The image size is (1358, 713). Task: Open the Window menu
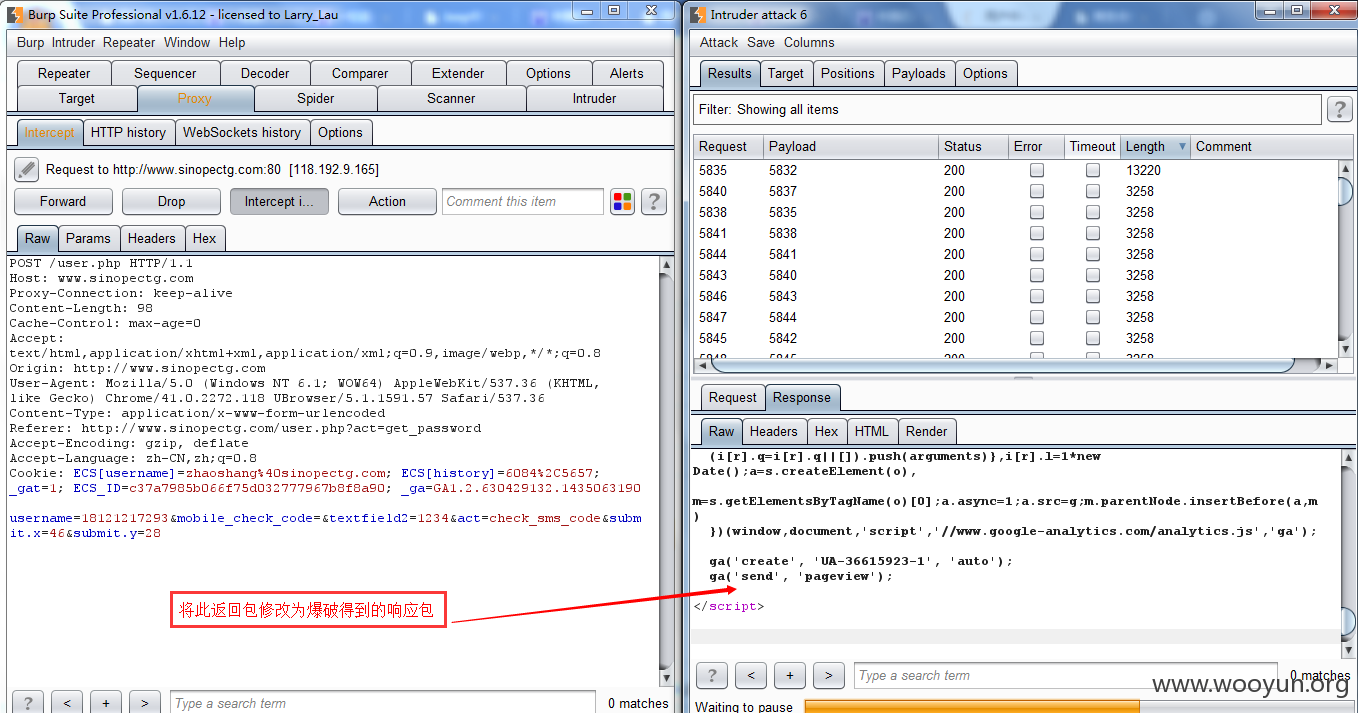tap(187, 42)
